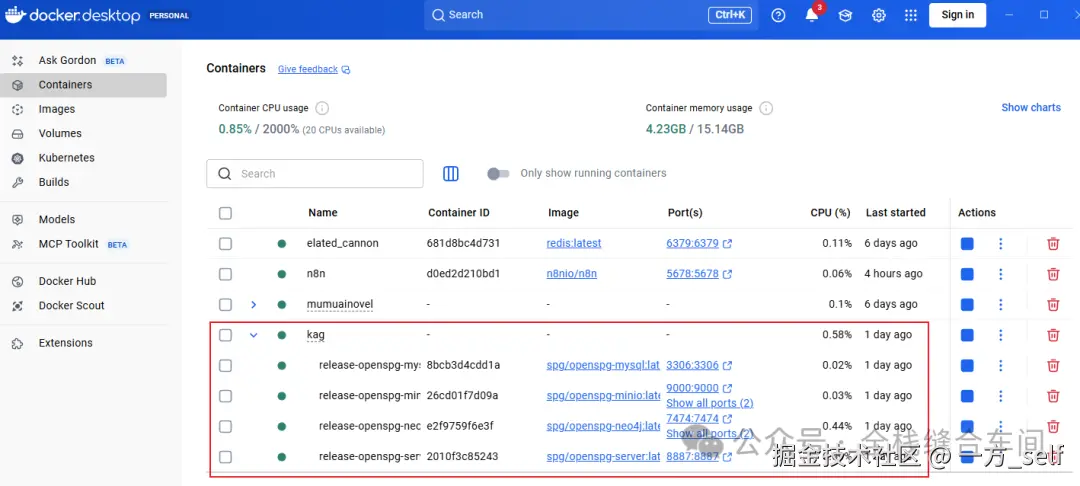The width and height of the screenshot is (1080, 486).
Task: Check the release-openspg-mysql row checkbox
Action: tap(225, 366)
